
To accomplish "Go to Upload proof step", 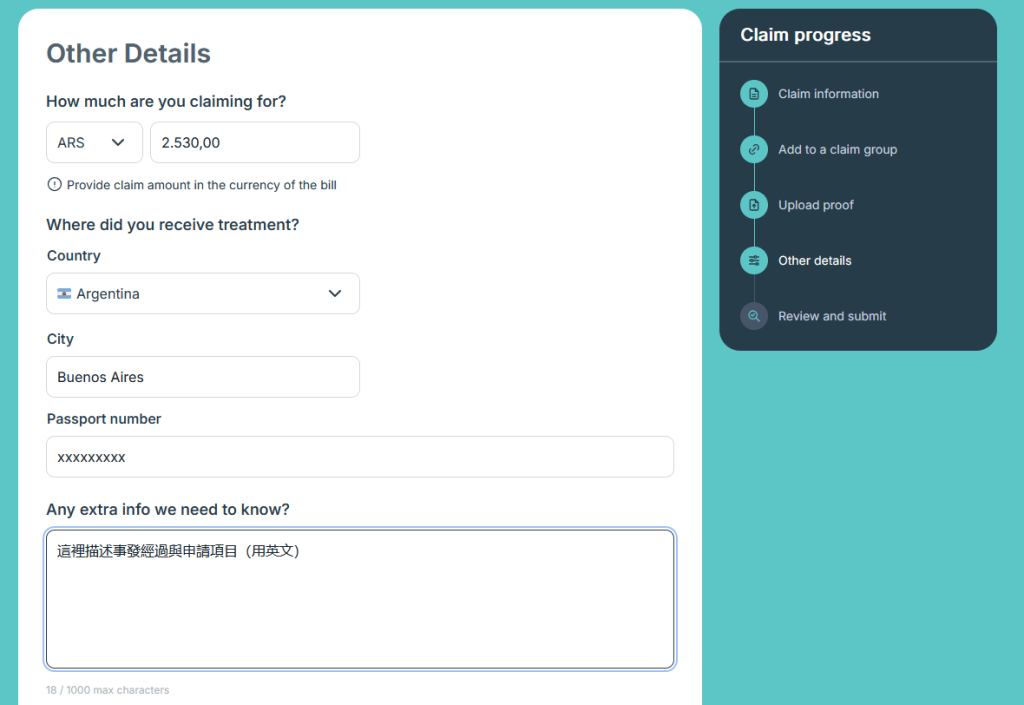I will coord(816,205).
